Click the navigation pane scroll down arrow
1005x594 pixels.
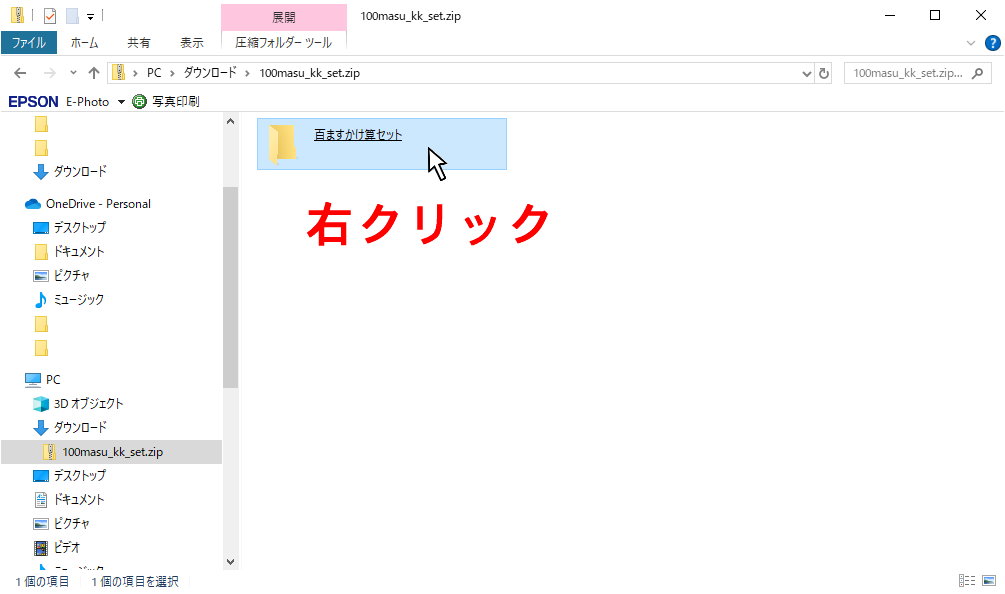click(x=231, y=562)
